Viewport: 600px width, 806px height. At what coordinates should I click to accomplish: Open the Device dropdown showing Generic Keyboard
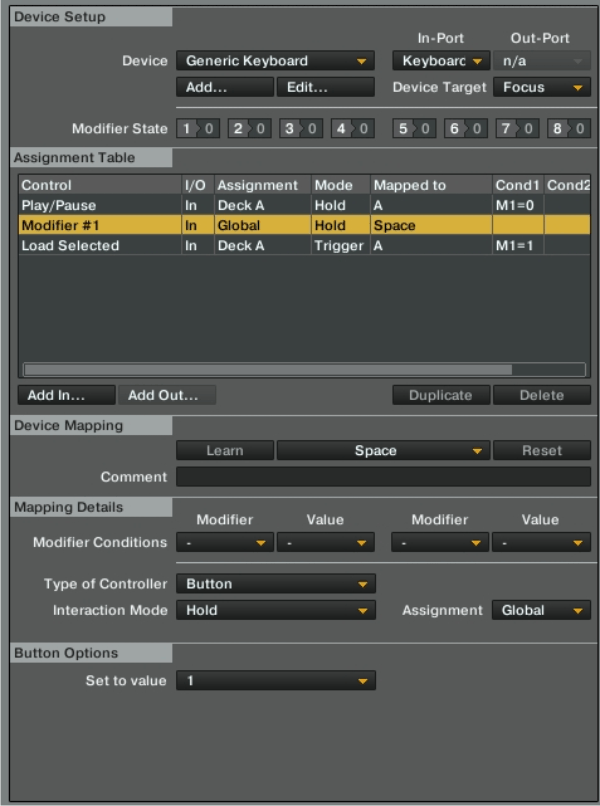275,61
